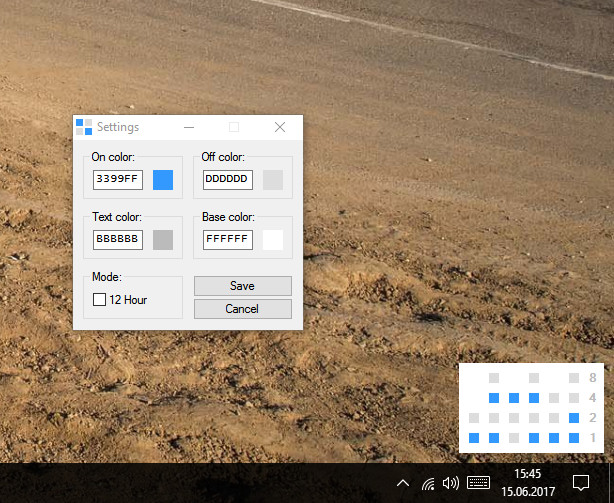Viewport: 614px width, 503px height.
Task: Edit the On color hex field 3399FF
Action: pos(118,180)
